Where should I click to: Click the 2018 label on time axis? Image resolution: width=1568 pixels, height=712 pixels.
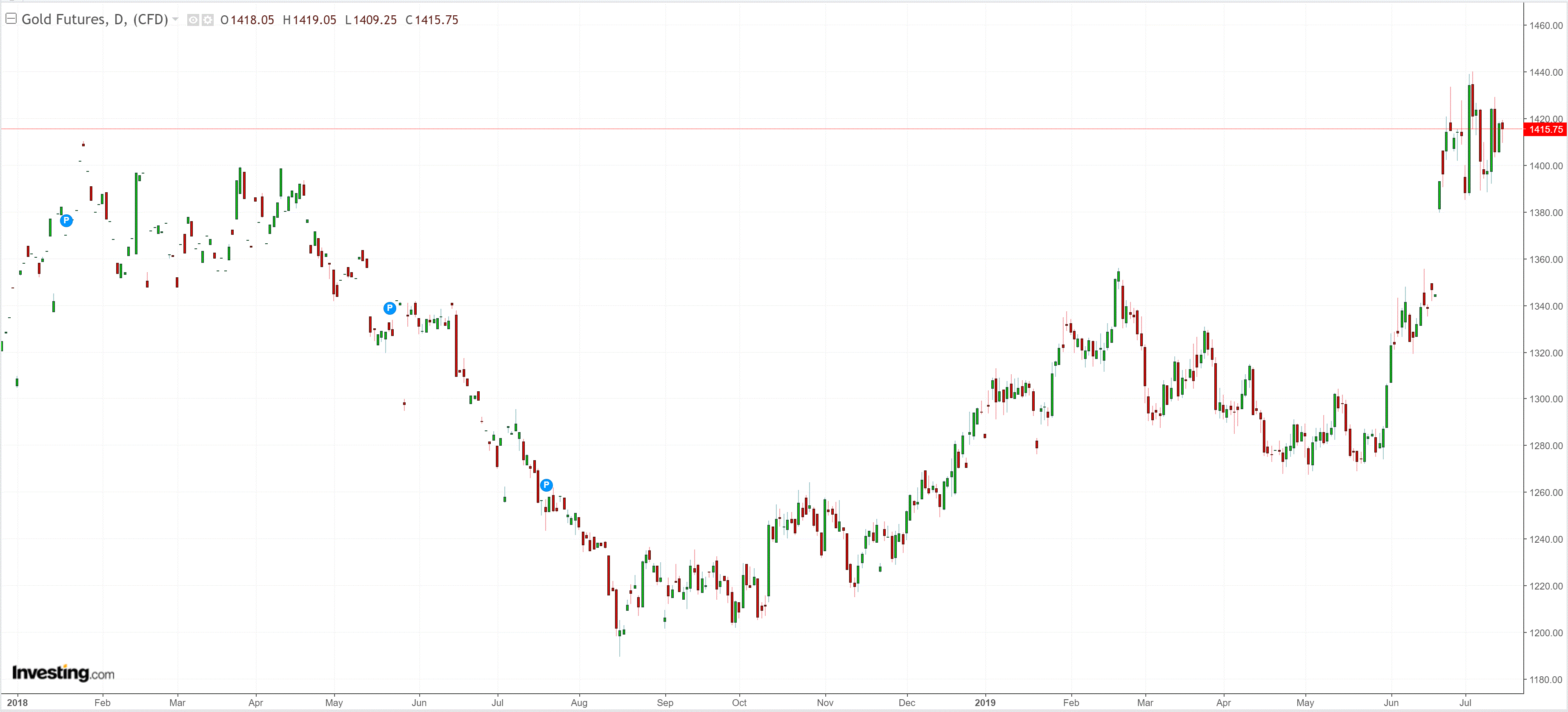pyautogui.click(x=17, y=703)
